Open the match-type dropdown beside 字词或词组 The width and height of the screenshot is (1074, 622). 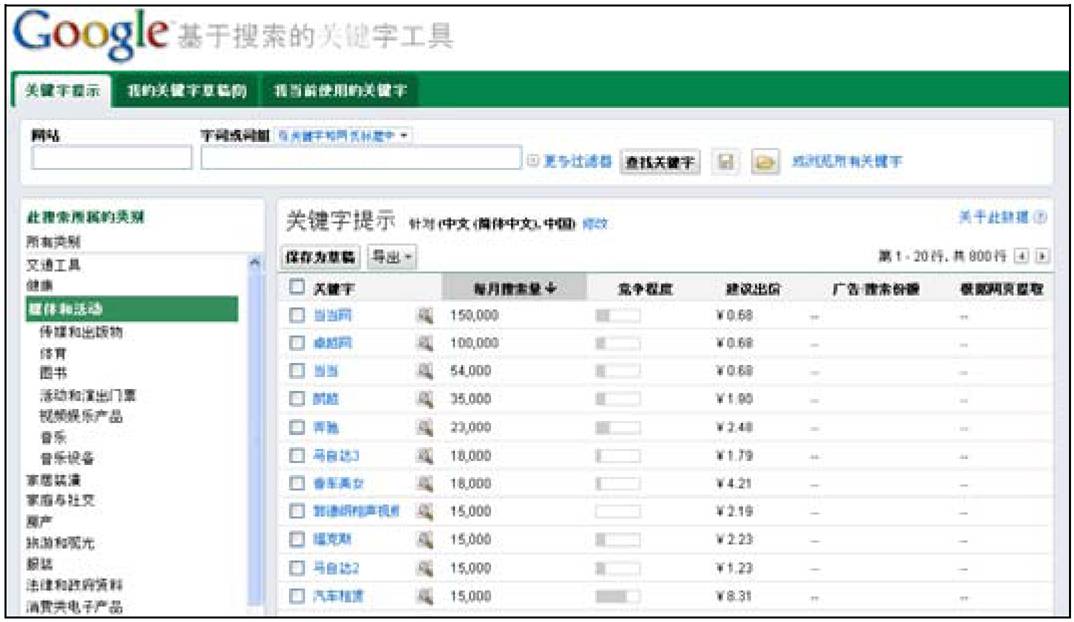click(343, 136)
